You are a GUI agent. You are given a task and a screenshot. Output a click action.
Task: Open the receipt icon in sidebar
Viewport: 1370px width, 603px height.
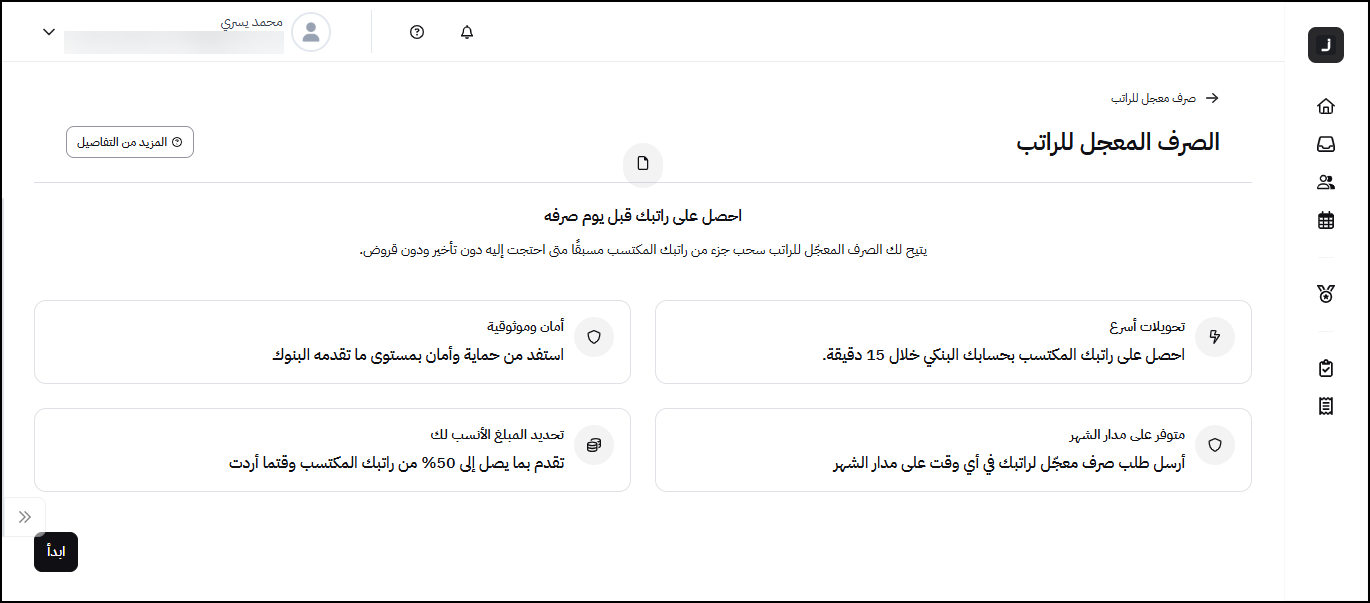pos(1326,405)
